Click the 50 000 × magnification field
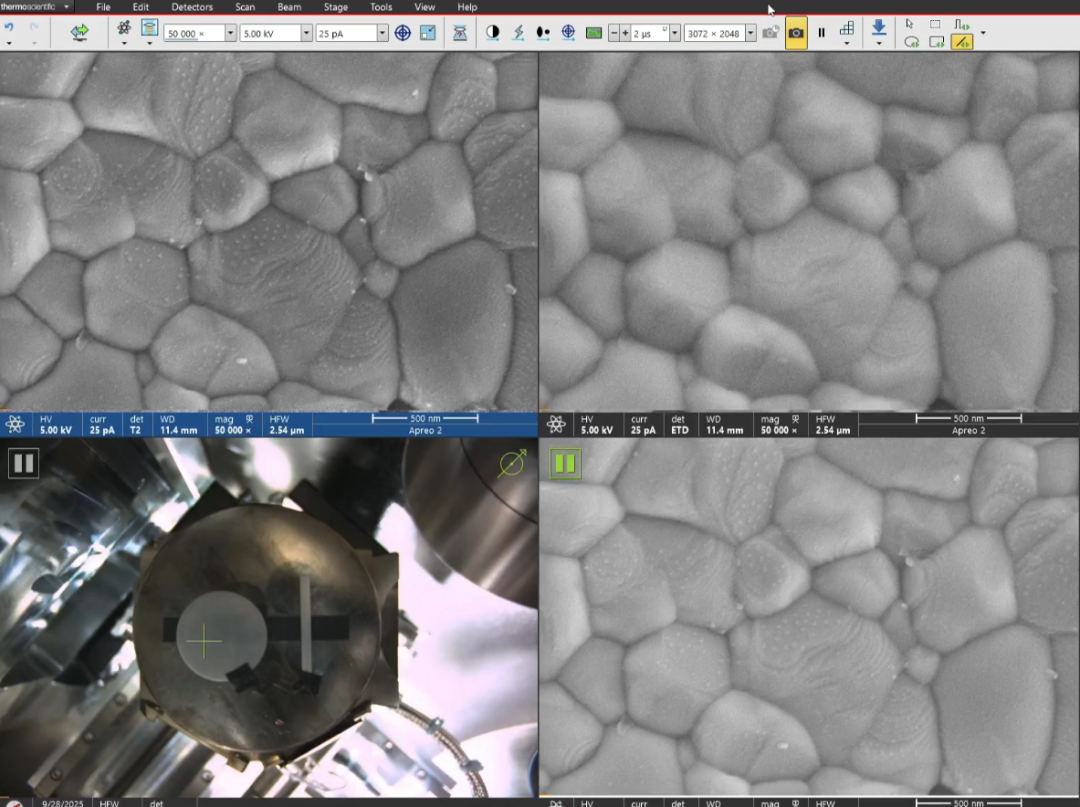The image size is (1080, 807). (x=194, y=33)
